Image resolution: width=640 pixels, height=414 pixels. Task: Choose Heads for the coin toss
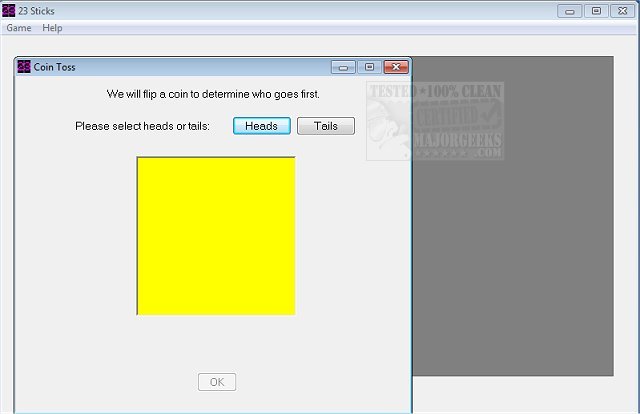click(262, 126)
